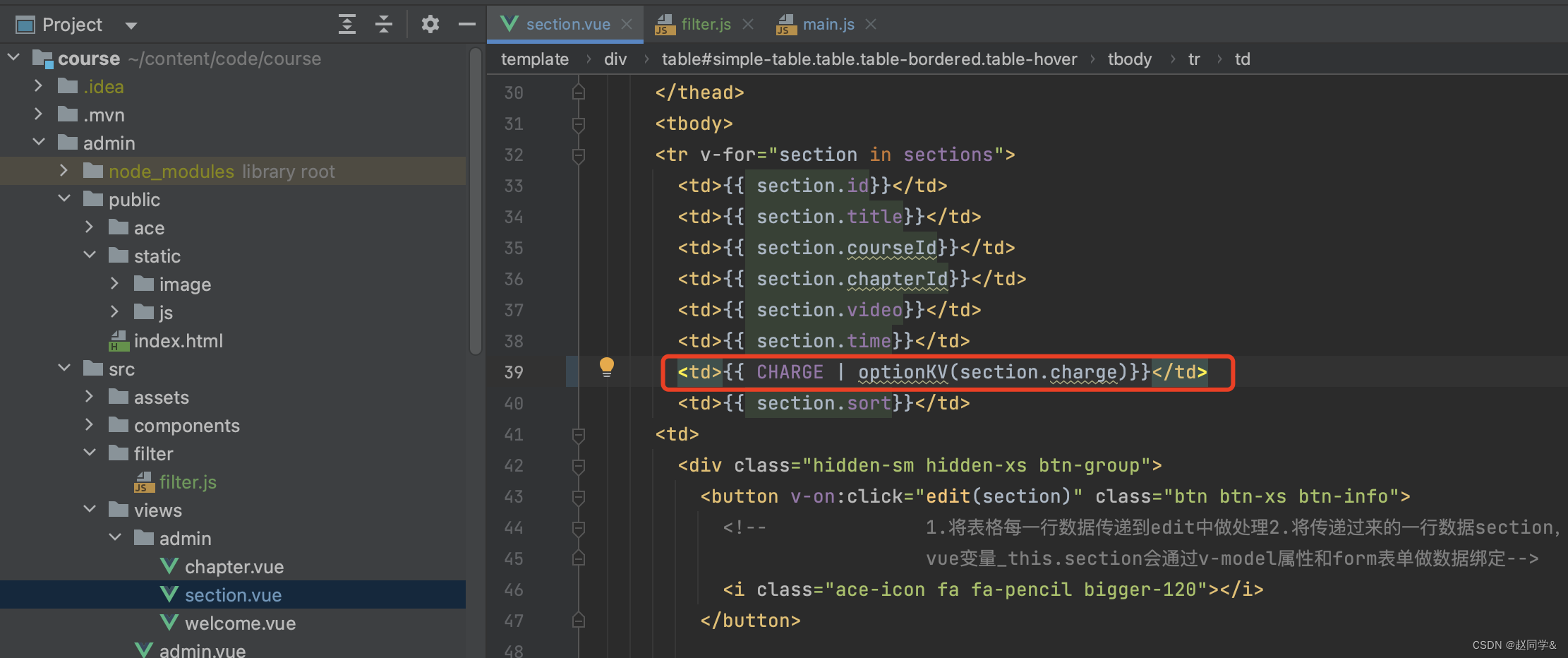This screenshot has height=658, width=1568.
Task: Expand the .idea folder
Action: tap(39, 85)
